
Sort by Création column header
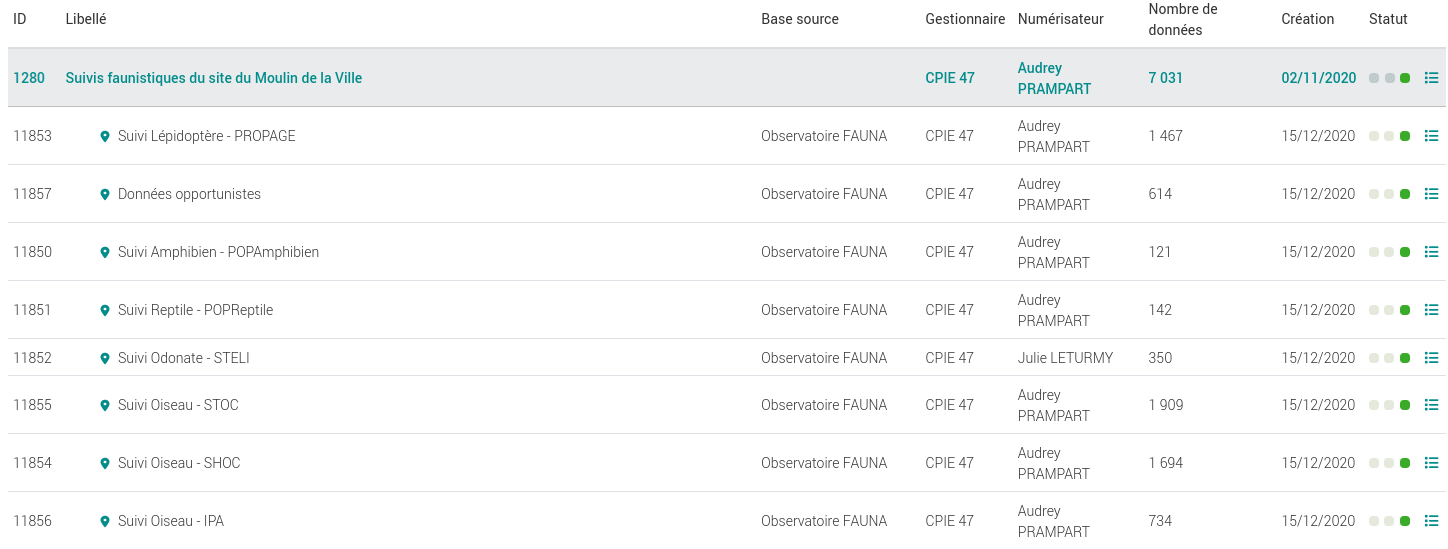1307,19
